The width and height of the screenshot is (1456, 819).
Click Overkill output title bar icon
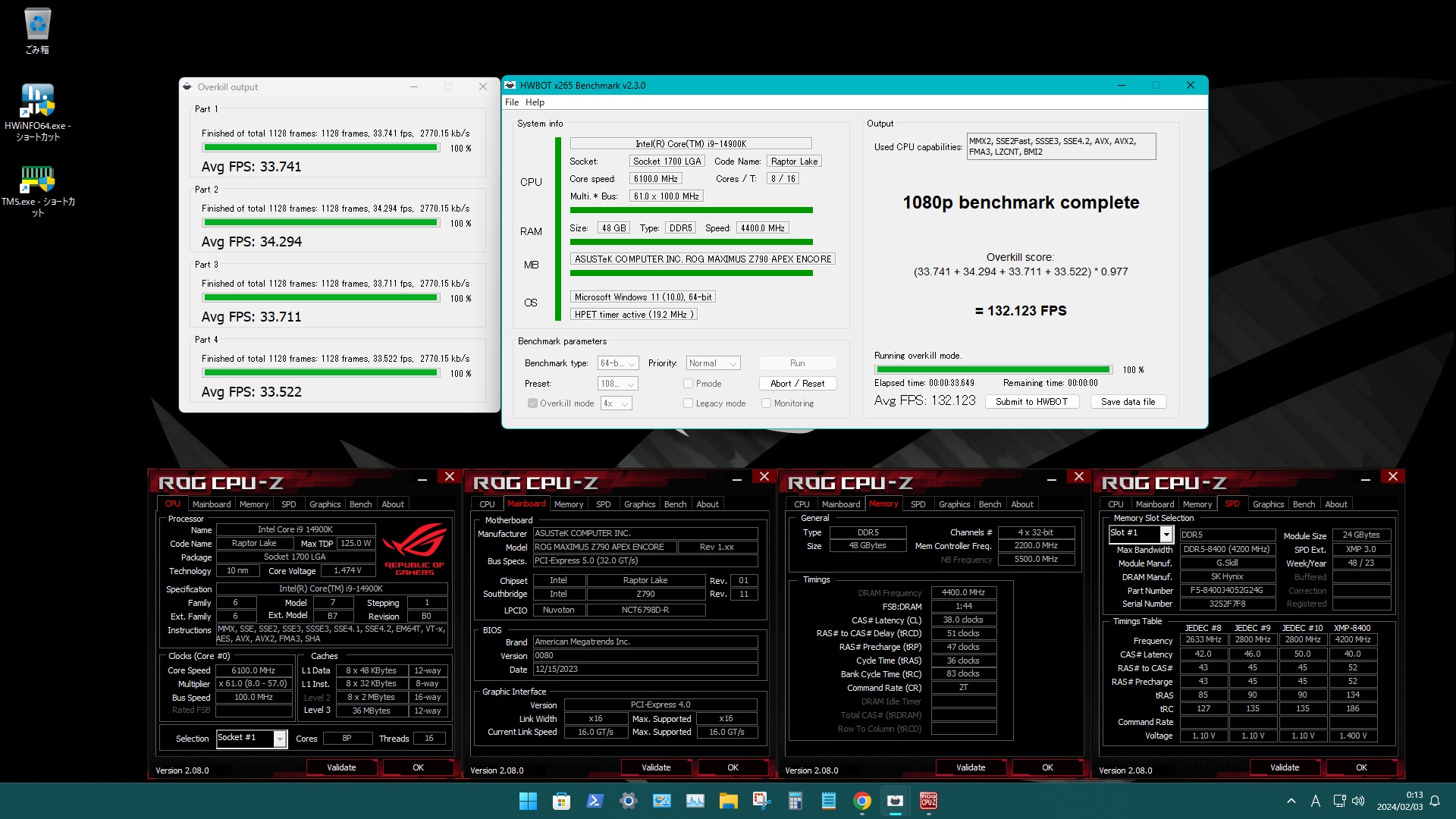click(187, 86)
